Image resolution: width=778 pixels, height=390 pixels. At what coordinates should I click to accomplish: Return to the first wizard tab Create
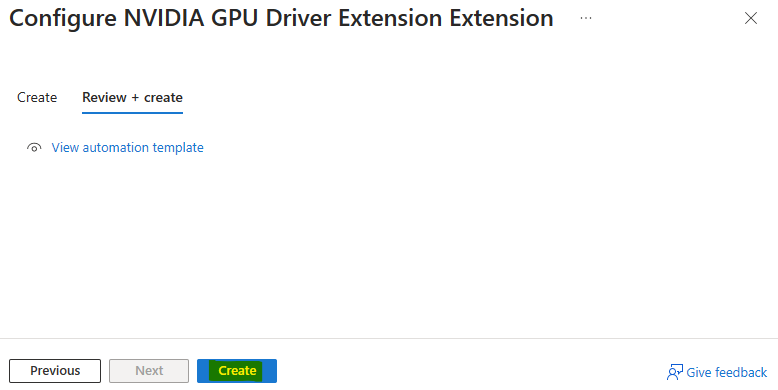tap(37, 97)
